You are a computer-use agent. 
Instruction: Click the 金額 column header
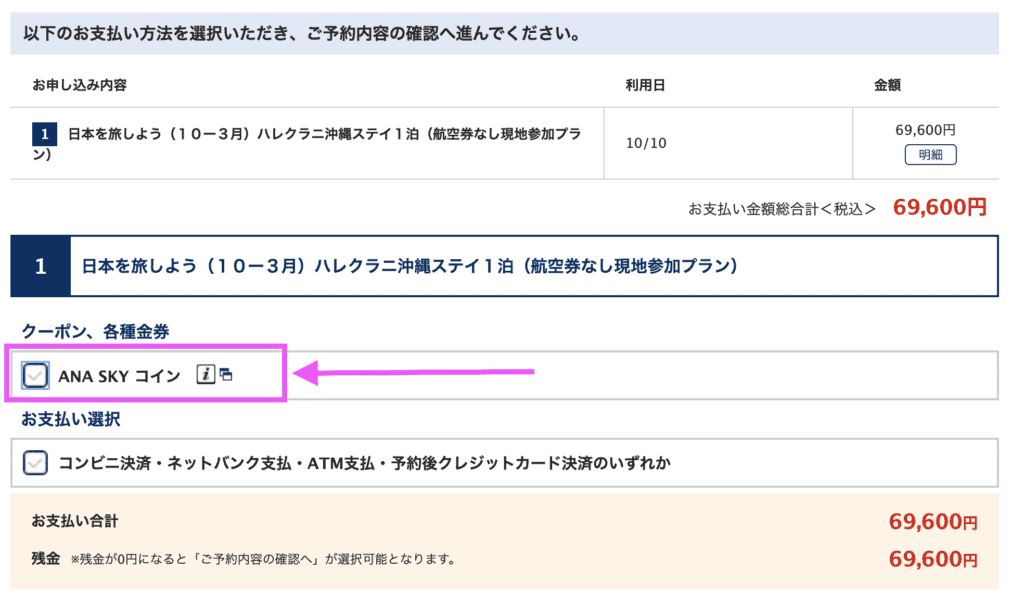887,85
